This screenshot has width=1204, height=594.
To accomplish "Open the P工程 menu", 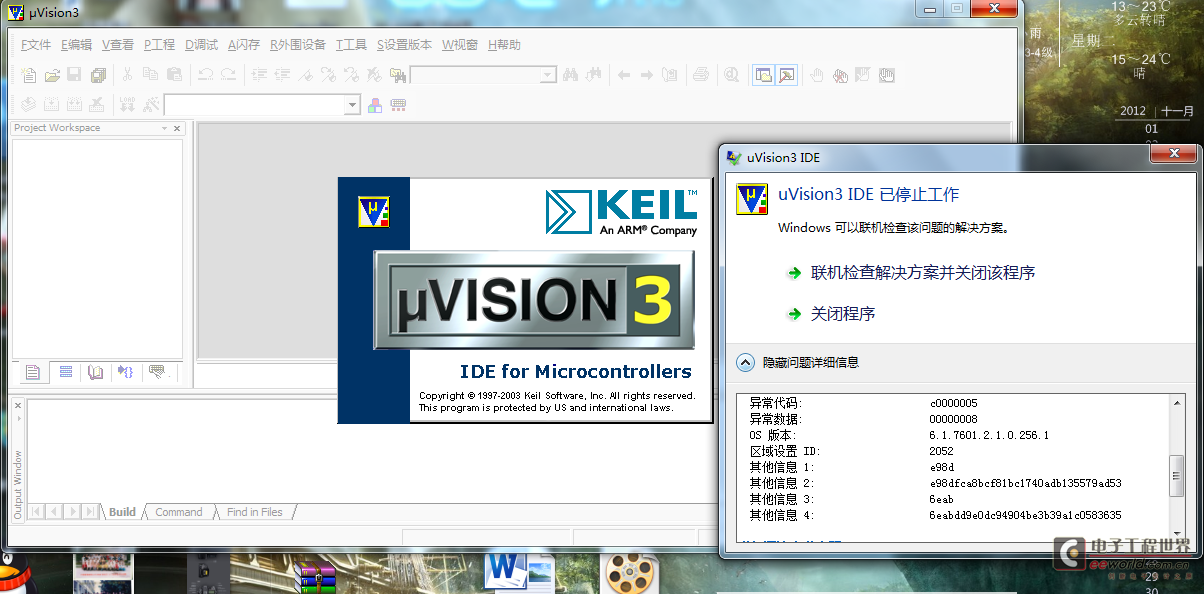I will click(159, 45).
